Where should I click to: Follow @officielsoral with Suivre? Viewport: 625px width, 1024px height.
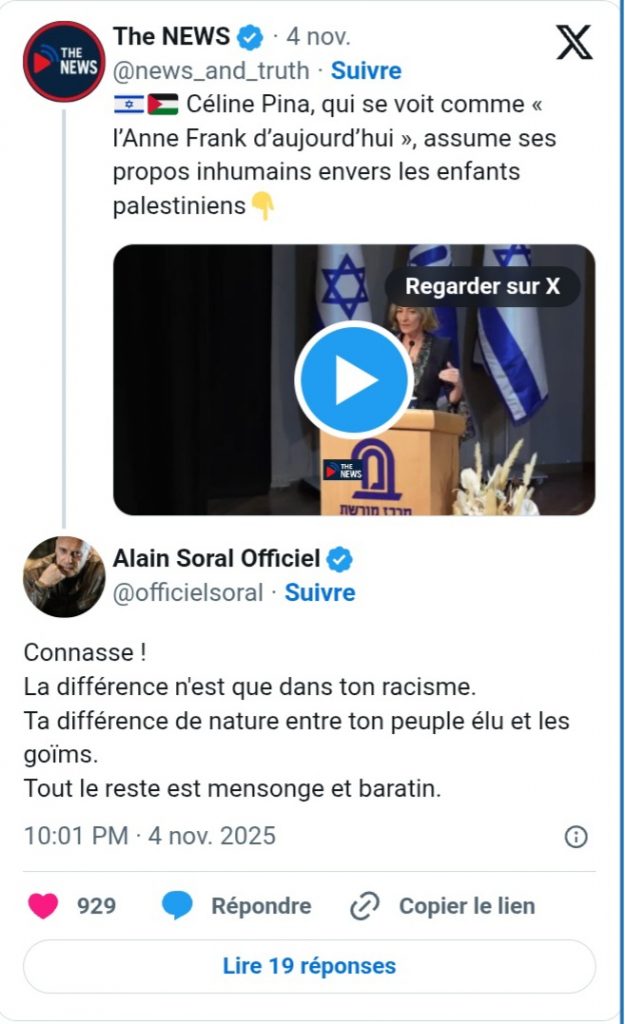pos(320,592)
